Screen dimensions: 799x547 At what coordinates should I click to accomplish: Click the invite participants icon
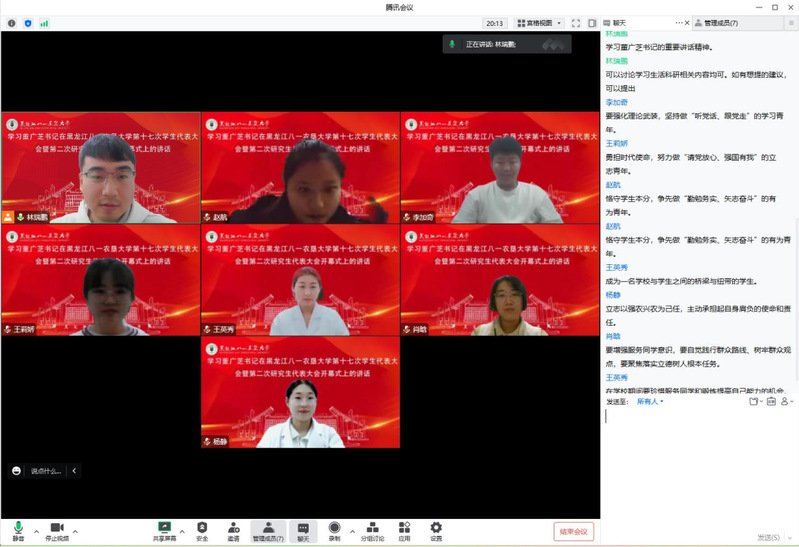(x=233, y=530)
